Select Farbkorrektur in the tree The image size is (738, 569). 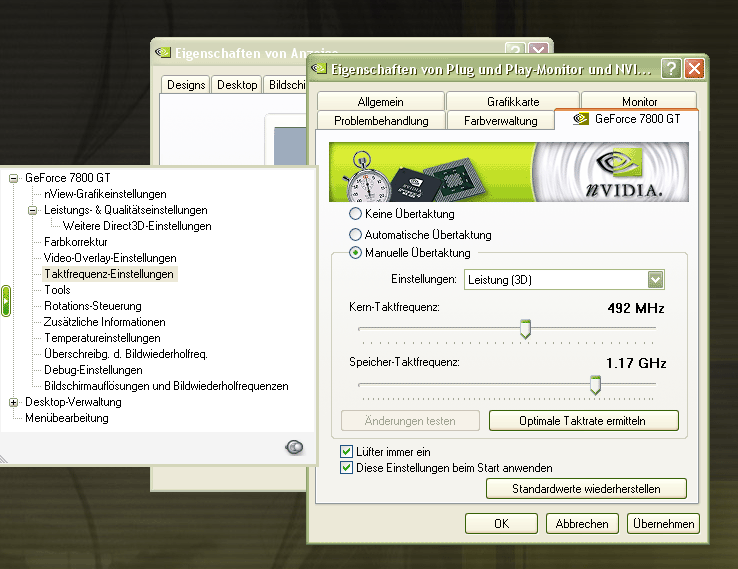(x=76, y=242)
